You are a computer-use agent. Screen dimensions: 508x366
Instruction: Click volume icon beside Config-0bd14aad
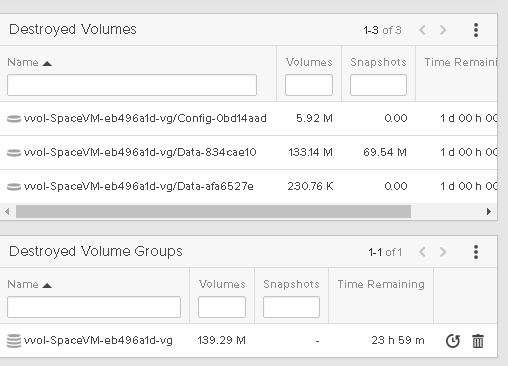tap(14, 119)
